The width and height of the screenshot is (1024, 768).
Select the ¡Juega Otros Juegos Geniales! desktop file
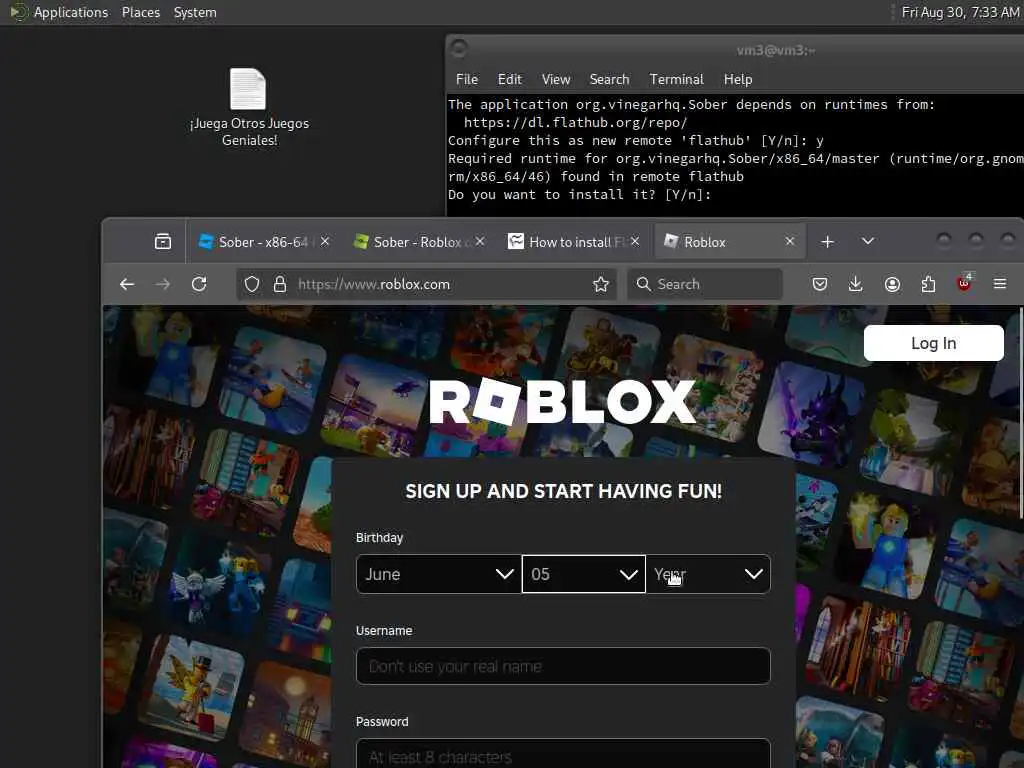click(249, 107)
